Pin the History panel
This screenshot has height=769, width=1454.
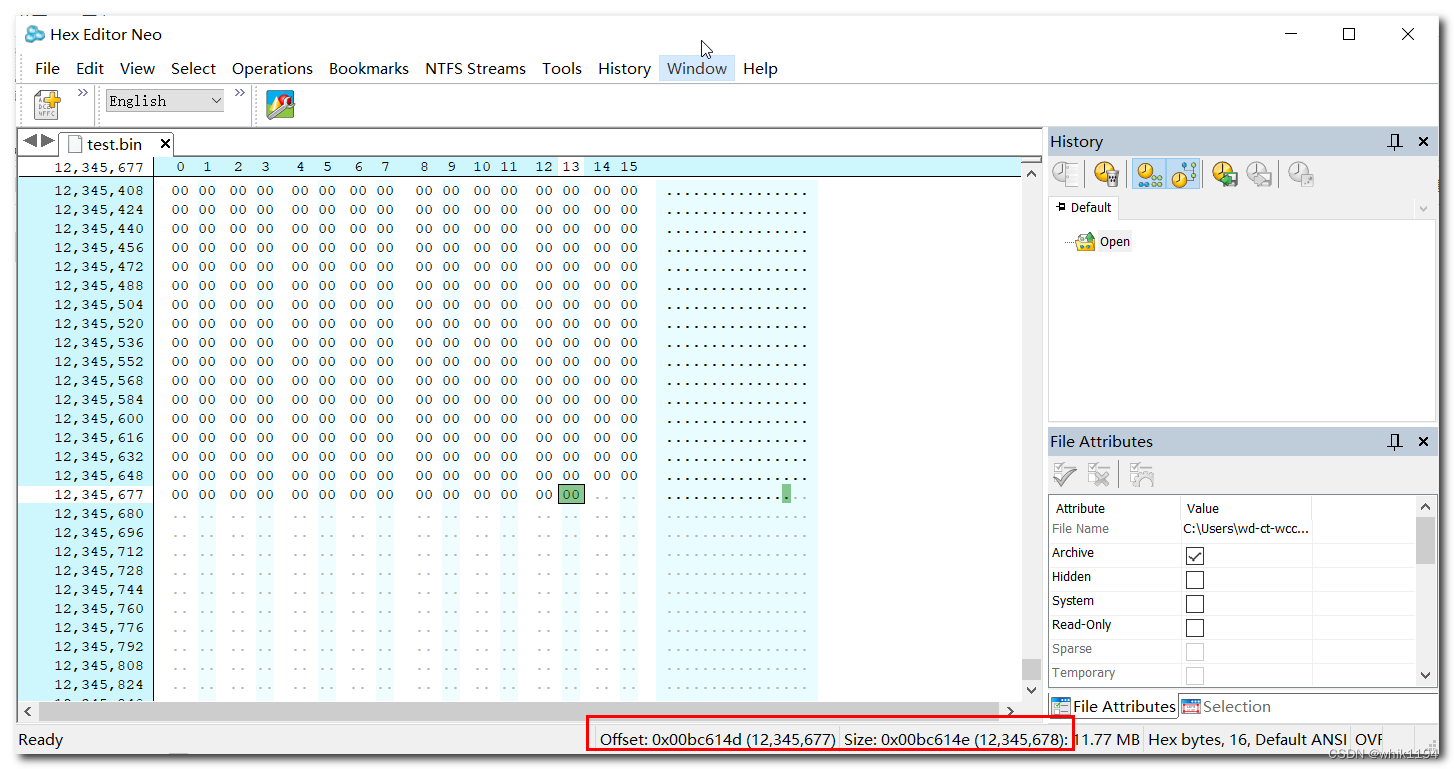[x=1395, y=142]
